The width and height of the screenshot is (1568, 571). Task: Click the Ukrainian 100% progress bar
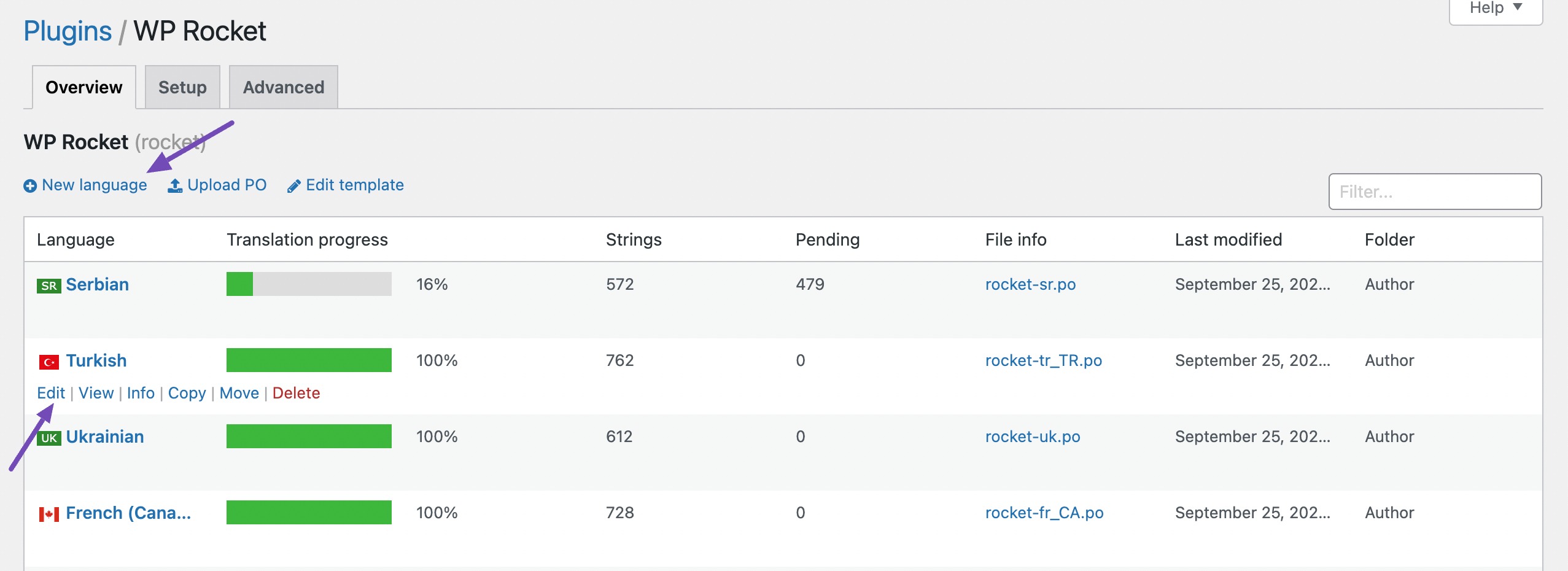pos(309,437)
